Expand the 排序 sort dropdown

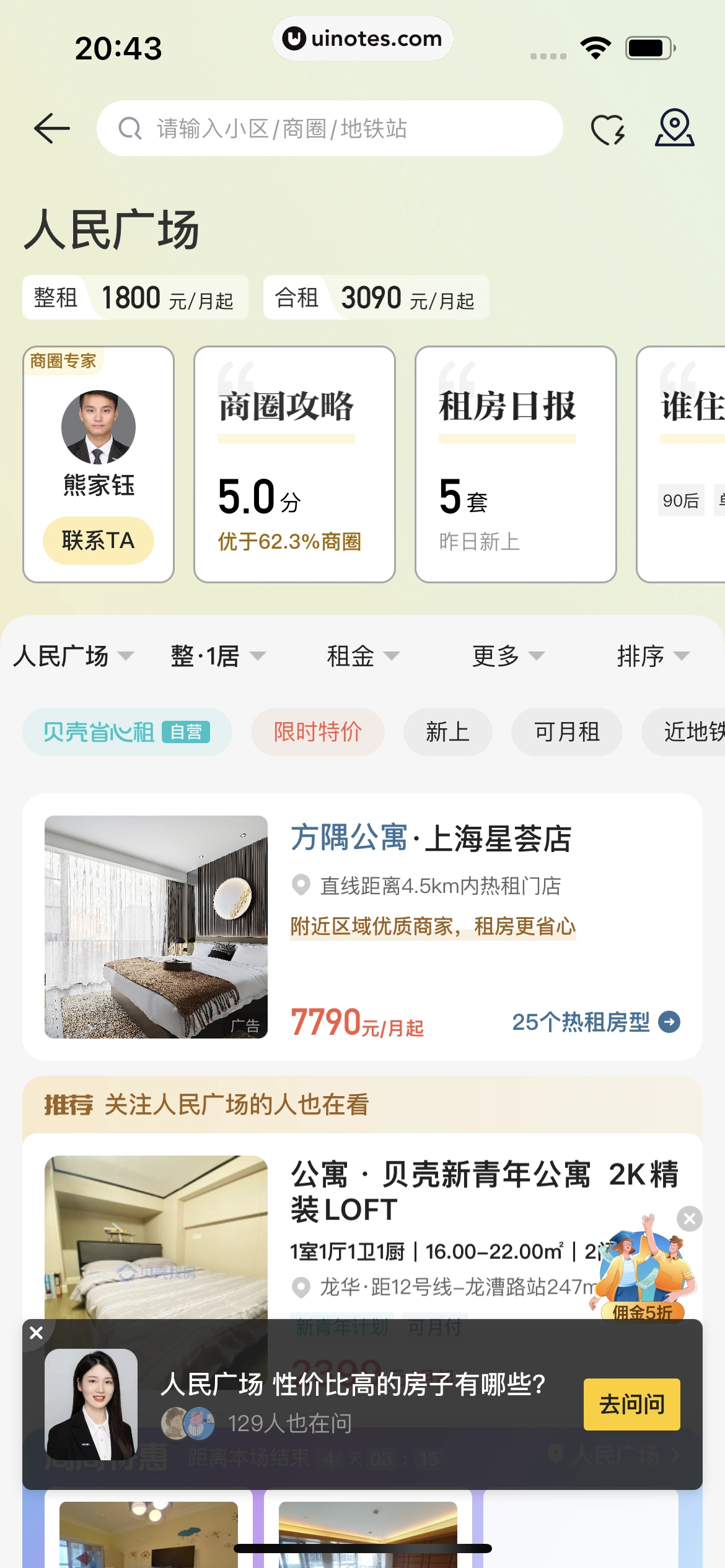tap(652, 656)
